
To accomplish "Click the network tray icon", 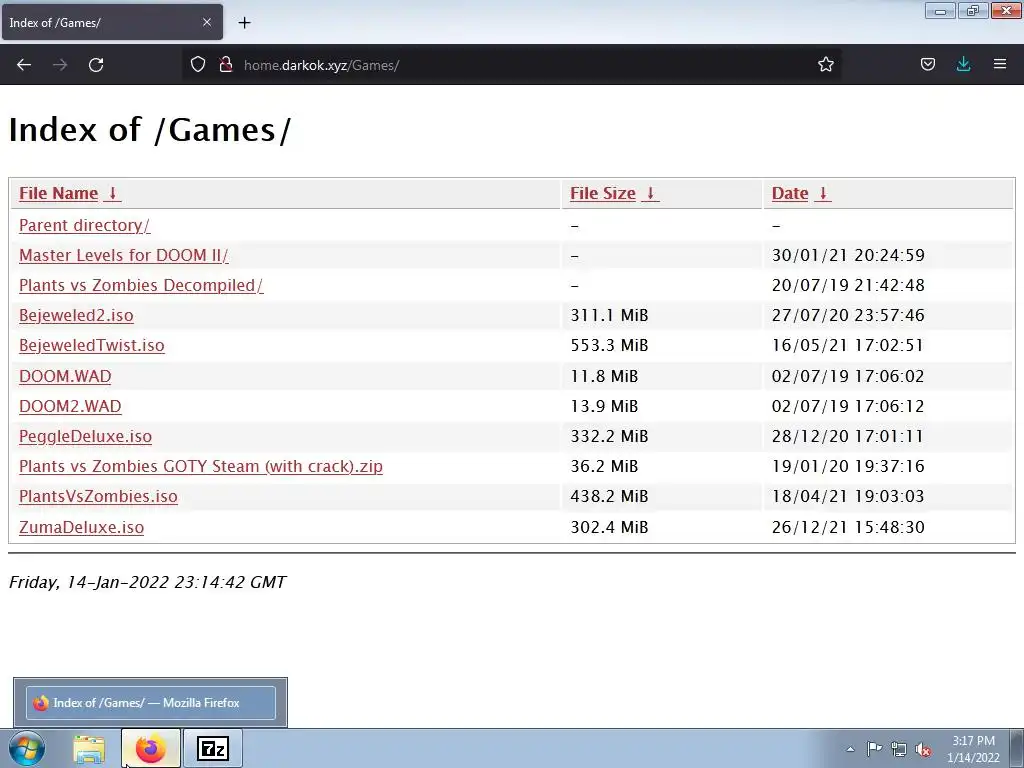I will pyautogui.click(x=899, y=749).
